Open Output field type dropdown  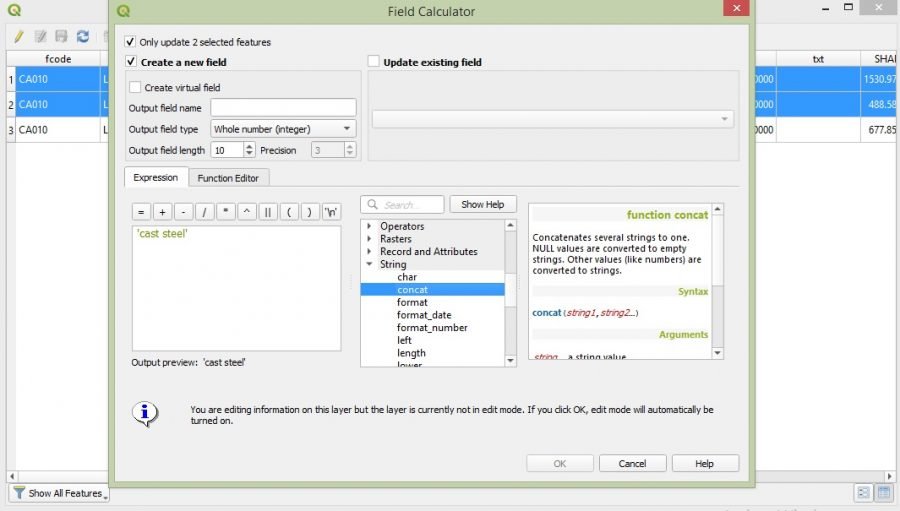(x=283, y=129)
